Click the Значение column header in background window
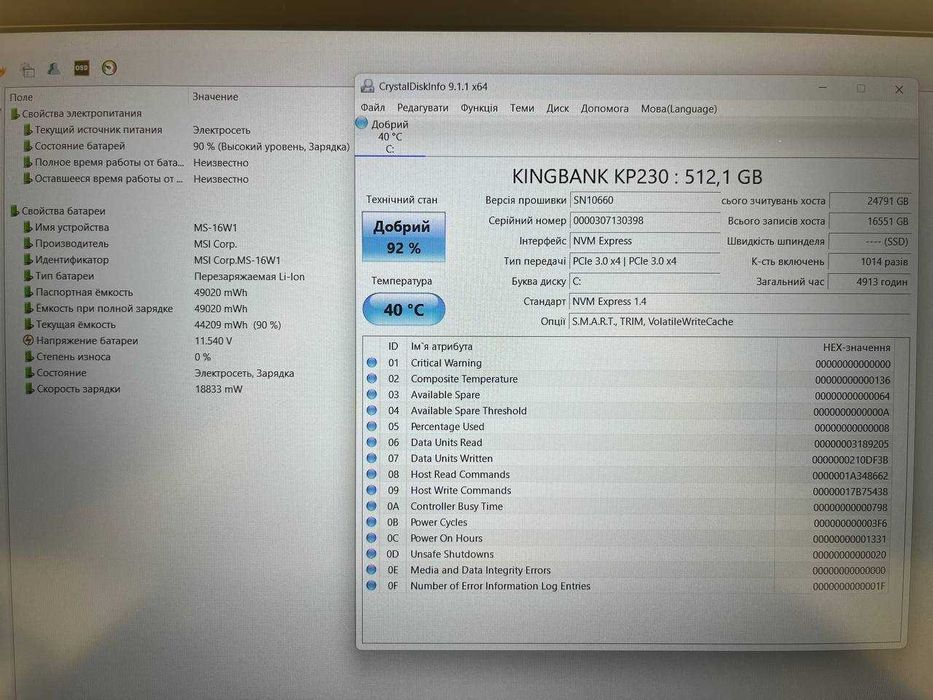This screenshot has width=933, height=700. 215,96
